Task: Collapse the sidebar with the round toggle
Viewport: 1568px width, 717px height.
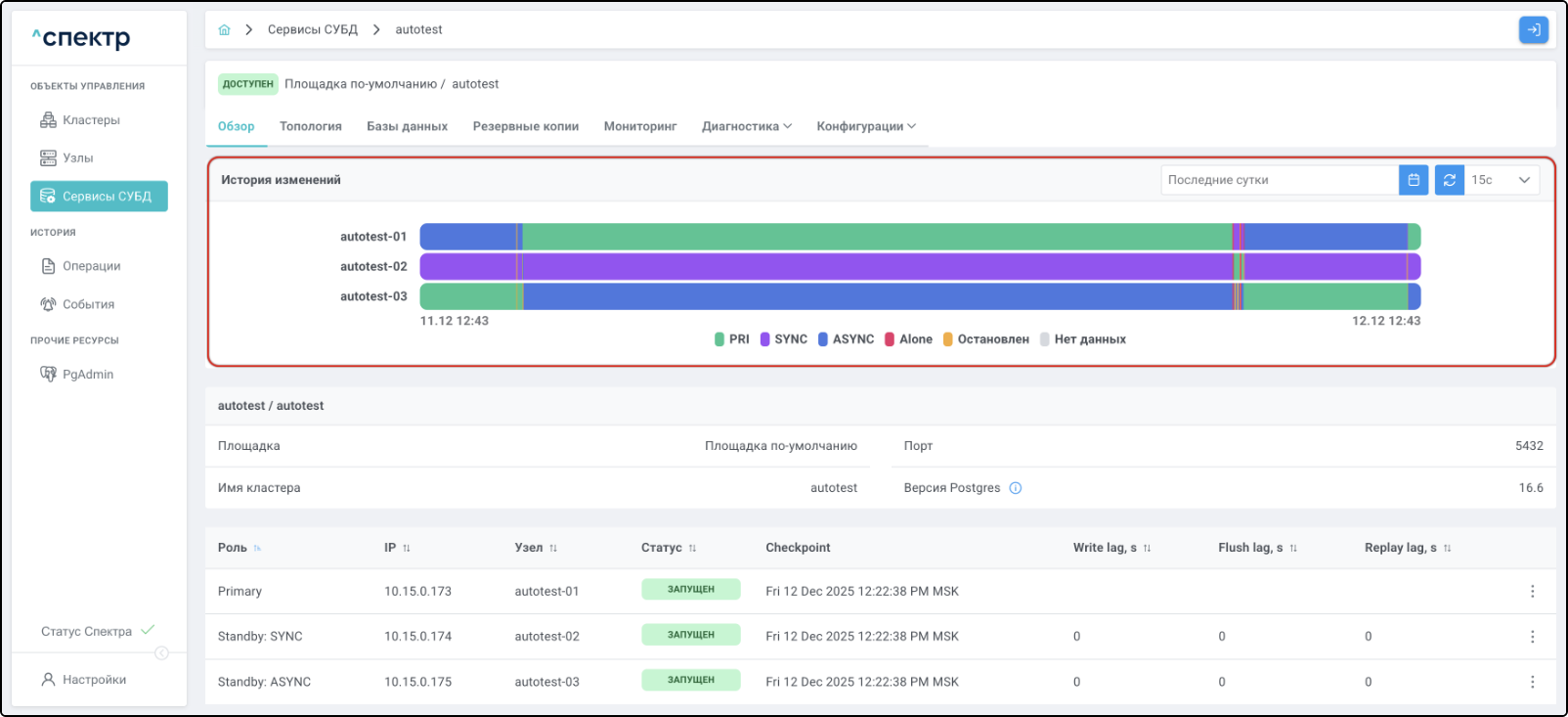Action: pyautogui.click(x=162, y=653)
